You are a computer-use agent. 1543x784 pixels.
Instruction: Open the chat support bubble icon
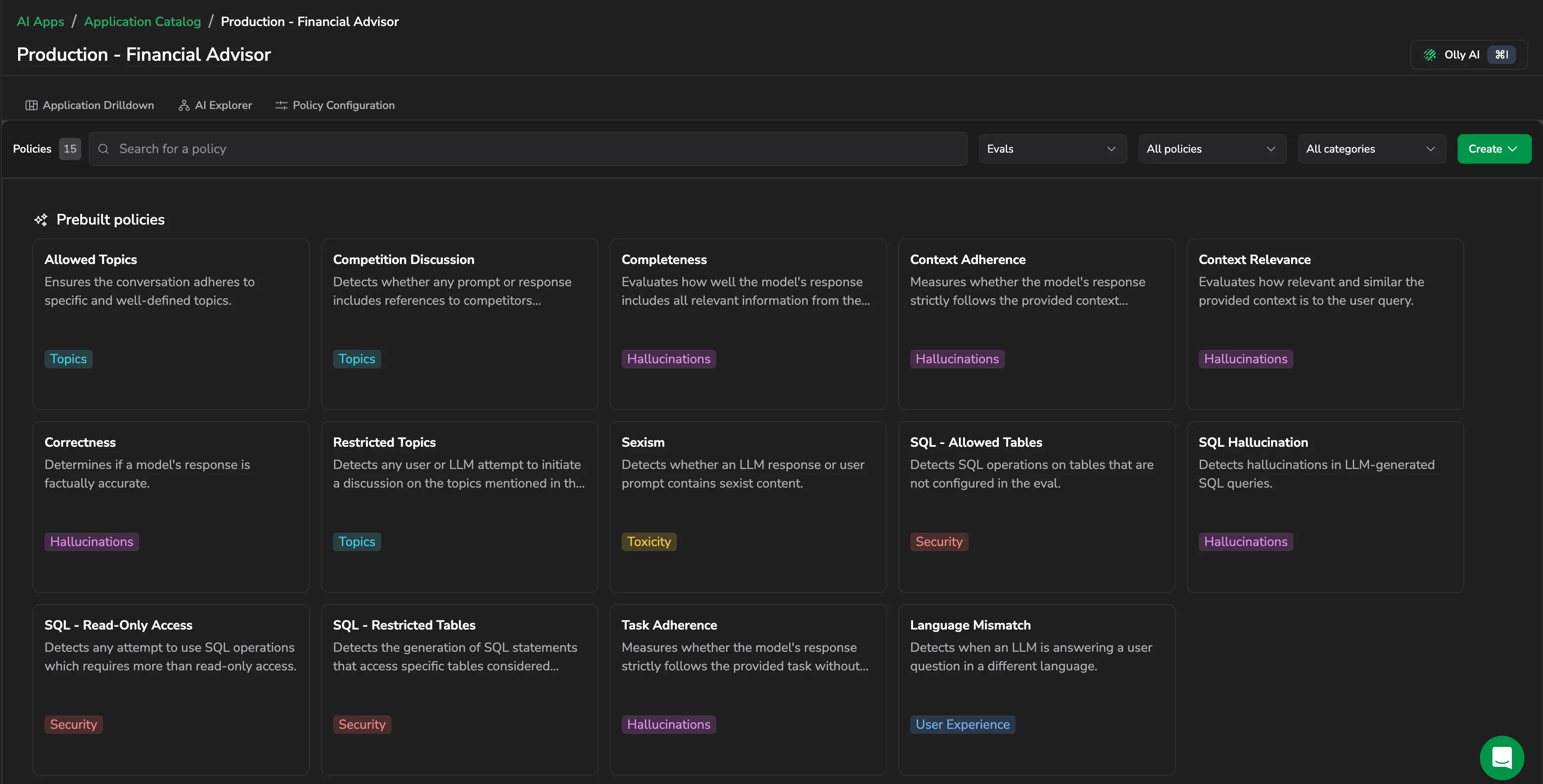pyautogui.click(x=1502, y=758)
